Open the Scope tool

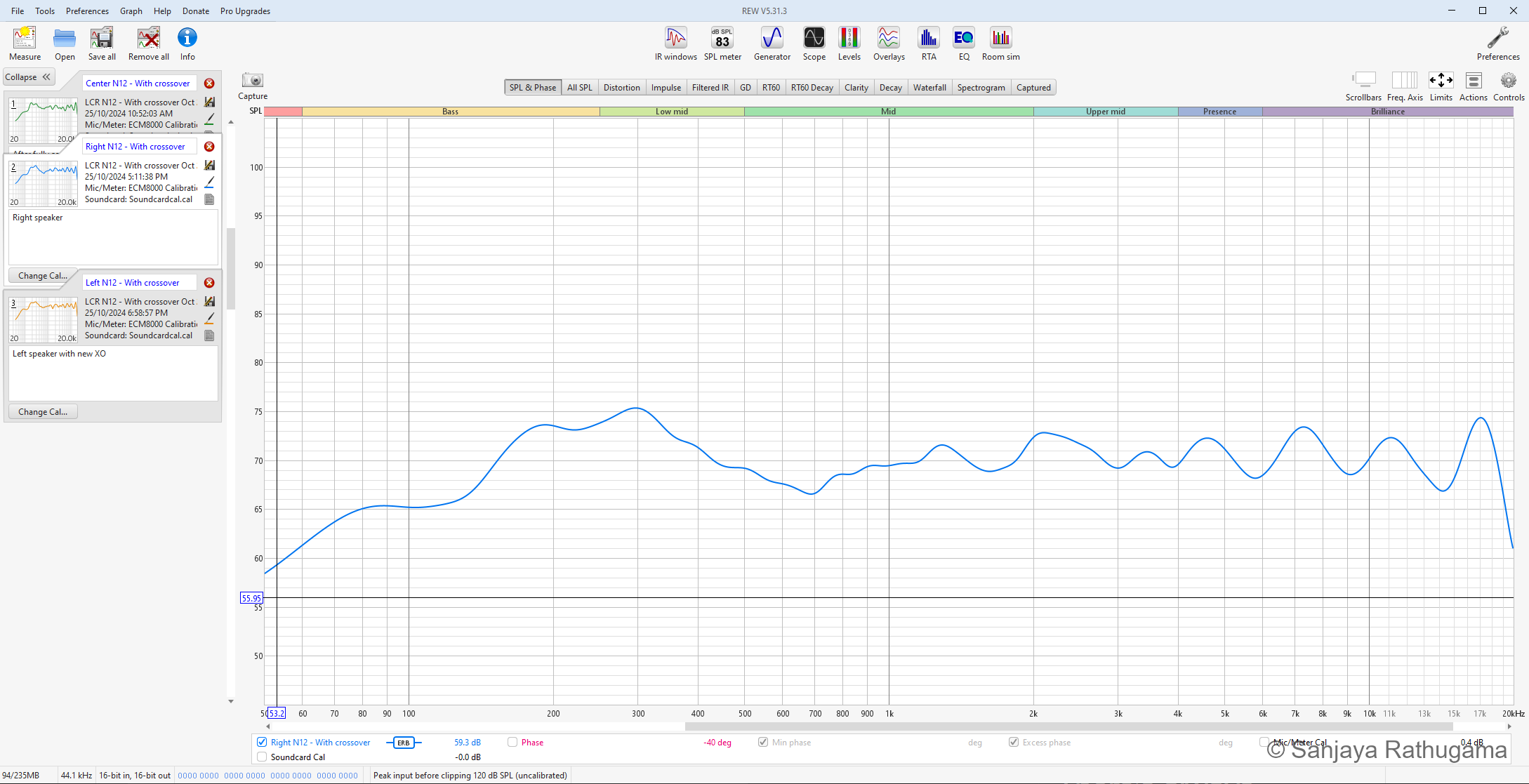click(814, 44)
